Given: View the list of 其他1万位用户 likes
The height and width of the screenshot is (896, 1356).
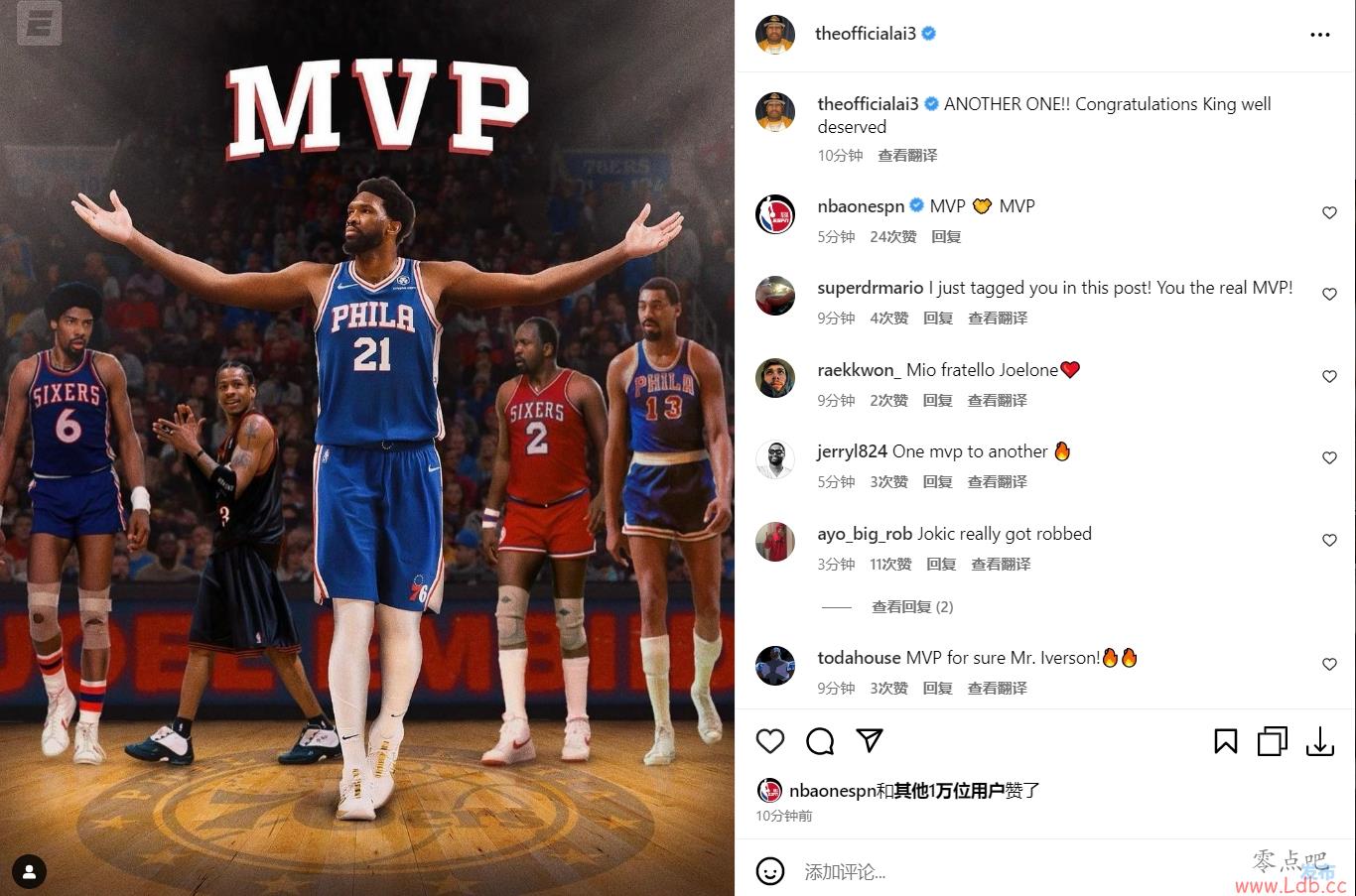Looking at the screenshot, I should pos(949,791).
